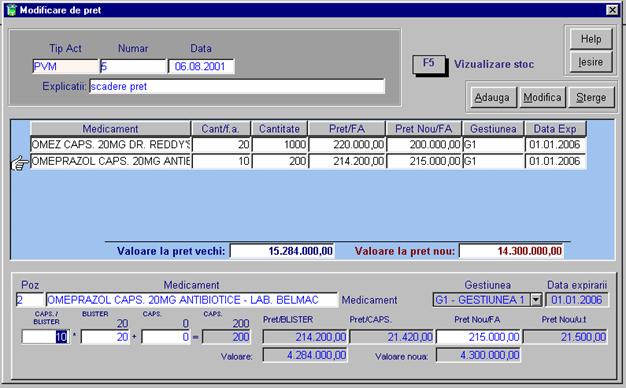Click the hand pointer row indicator
Viewport: 626px width, 388px height.
click(20, 163)
